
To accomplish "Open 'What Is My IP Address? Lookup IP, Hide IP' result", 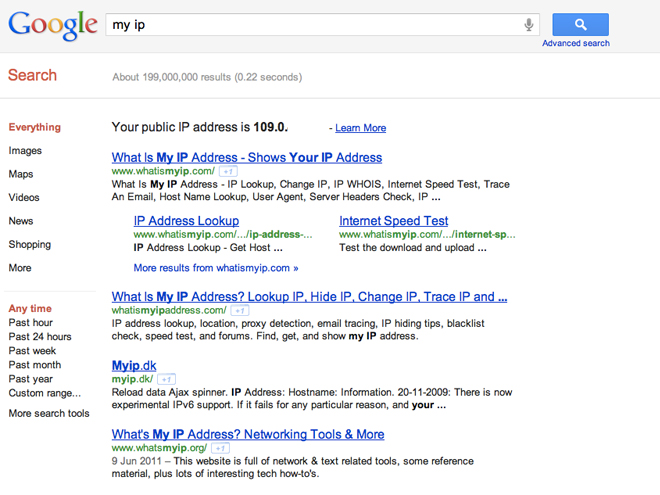I will click(309, 297).
